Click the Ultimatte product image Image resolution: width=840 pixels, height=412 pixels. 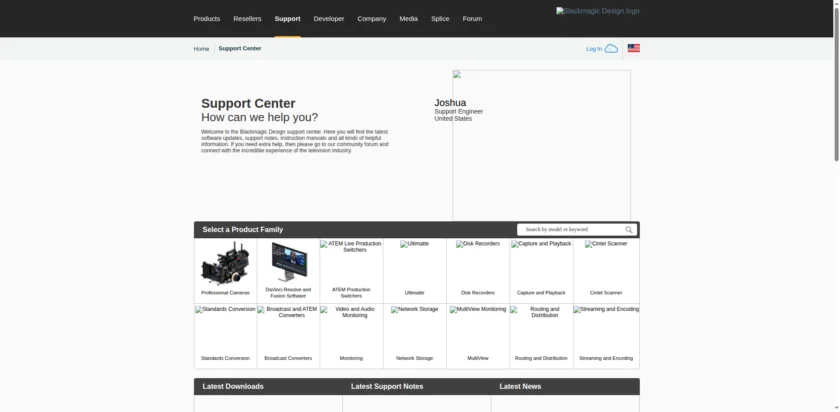point(414,244)
